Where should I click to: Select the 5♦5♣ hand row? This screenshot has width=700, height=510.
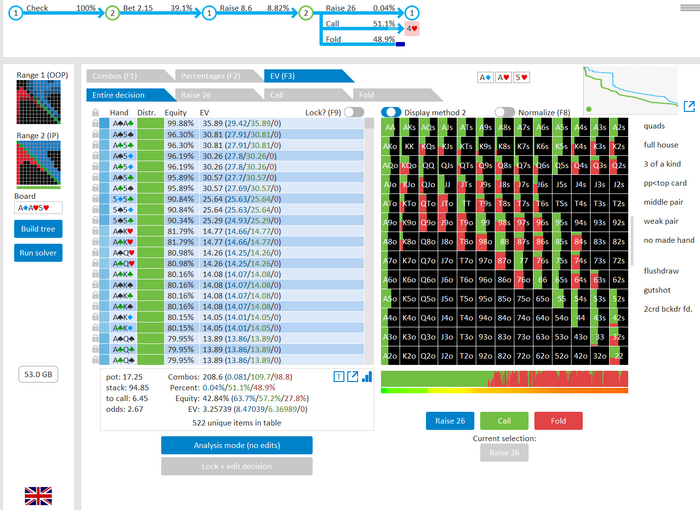pyautogui.click(x=231, y=199)
